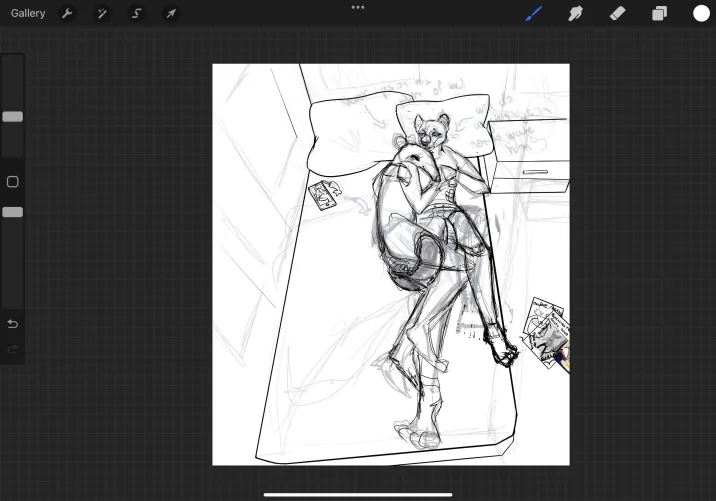
Task: Activate the Selection tool
Action: (x=136, y=14)
